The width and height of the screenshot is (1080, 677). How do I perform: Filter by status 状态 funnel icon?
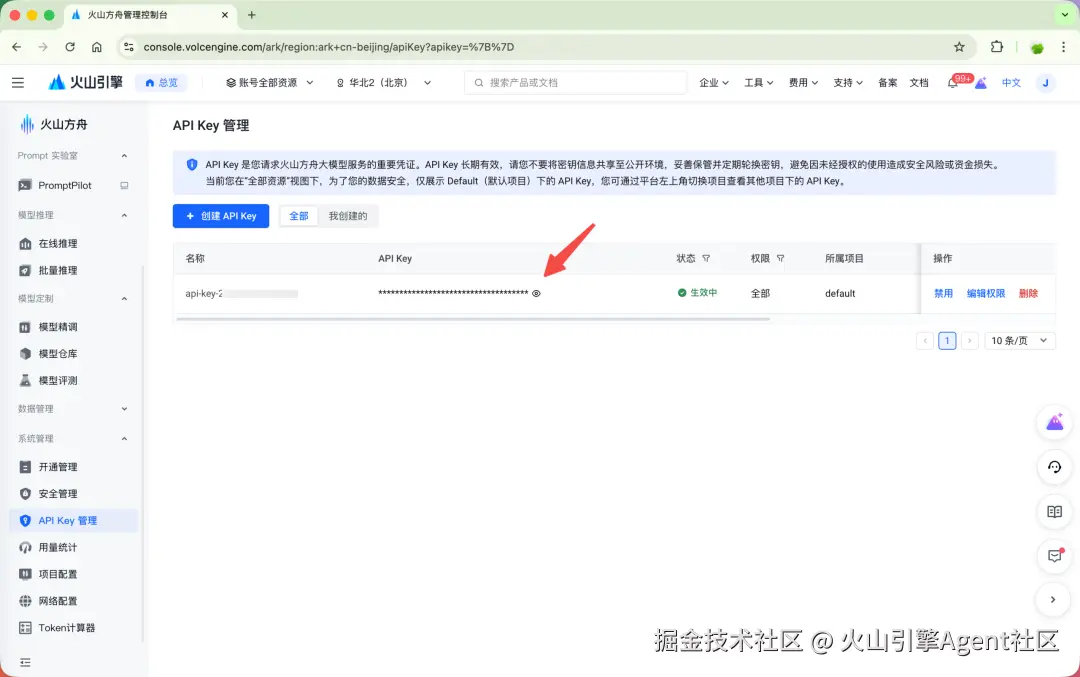click(x=706, y=258)
